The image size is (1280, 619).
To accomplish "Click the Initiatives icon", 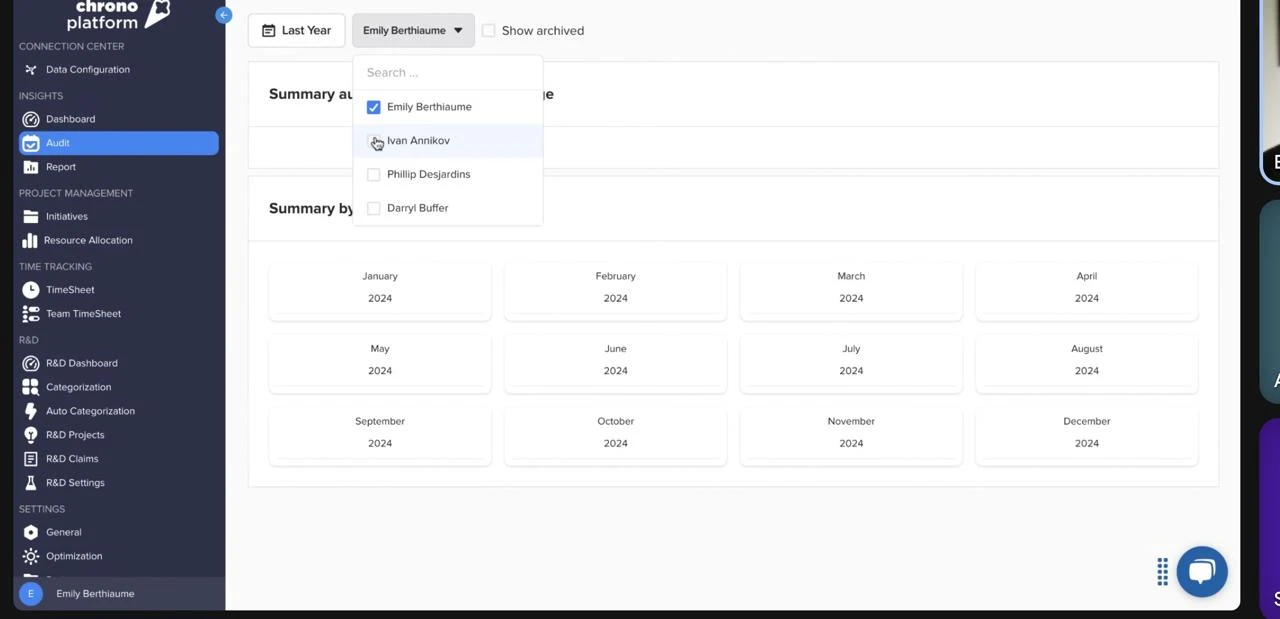I will point(30,216).
